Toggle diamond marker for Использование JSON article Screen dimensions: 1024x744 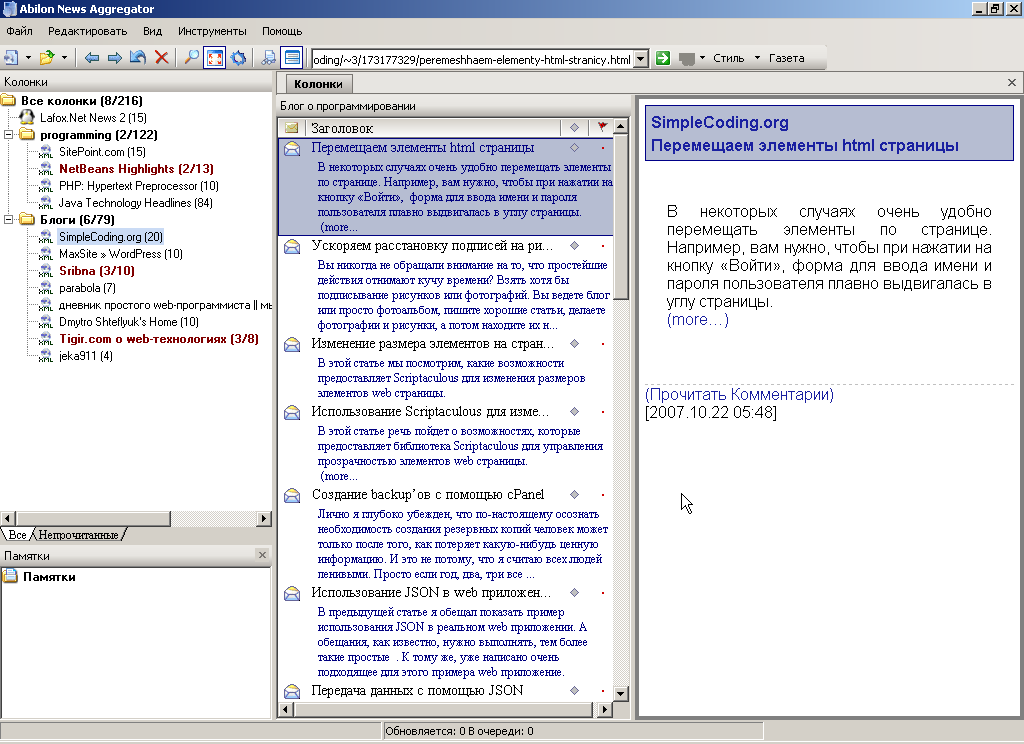point(574,592)
